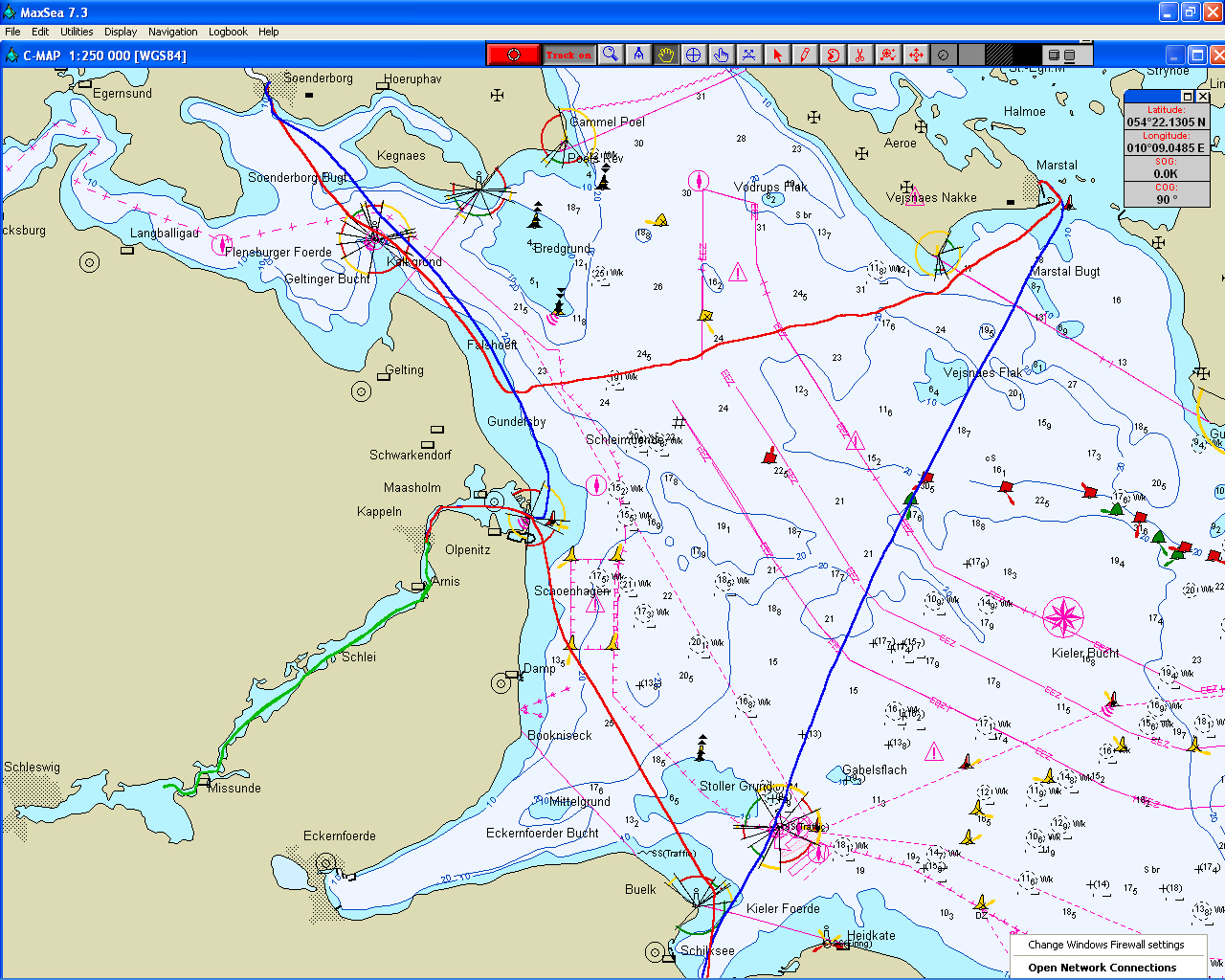Screen dimensions: 1225x980
Task: Click the Latitude value 054°22.1305 N
Action: pyautogui.click(x=1166, y=122)
